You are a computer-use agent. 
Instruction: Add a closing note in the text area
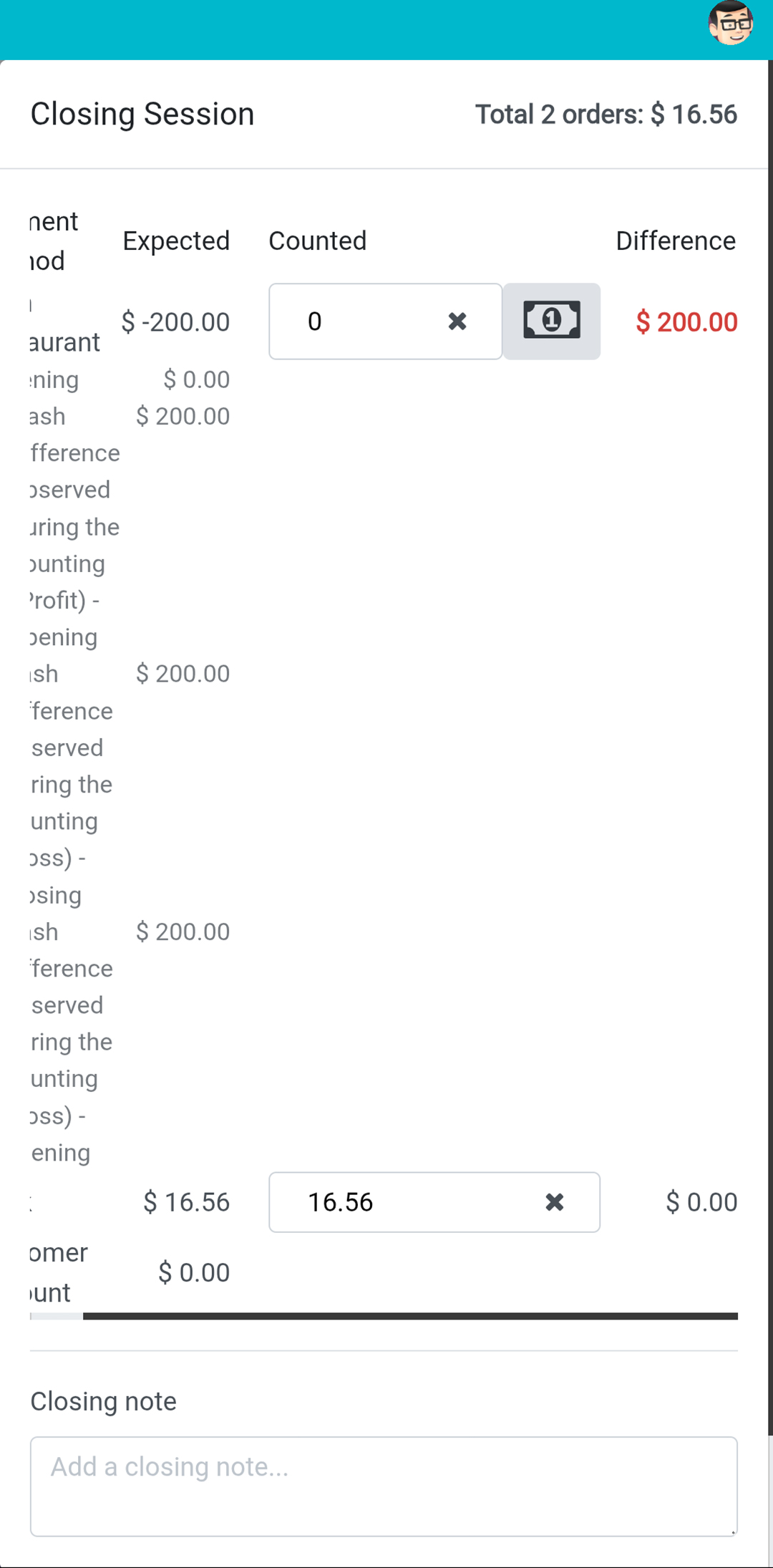(384, 1486)
